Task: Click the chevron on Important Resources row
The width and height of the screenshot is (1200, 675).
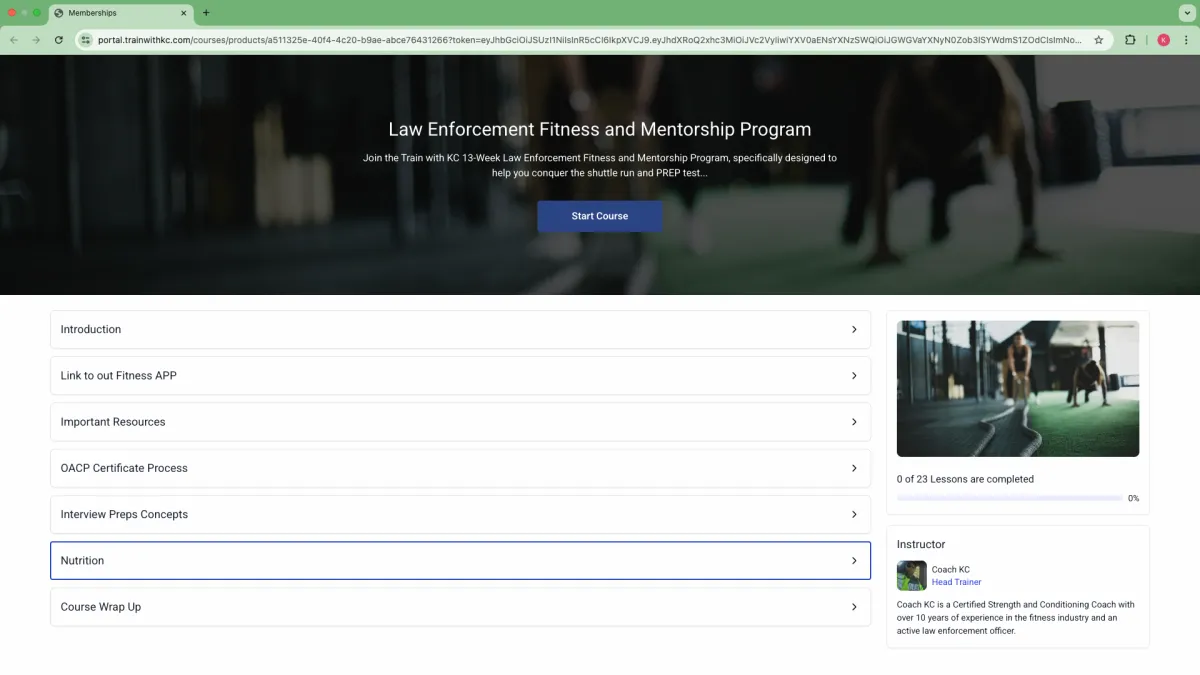Action: (854, 422)
